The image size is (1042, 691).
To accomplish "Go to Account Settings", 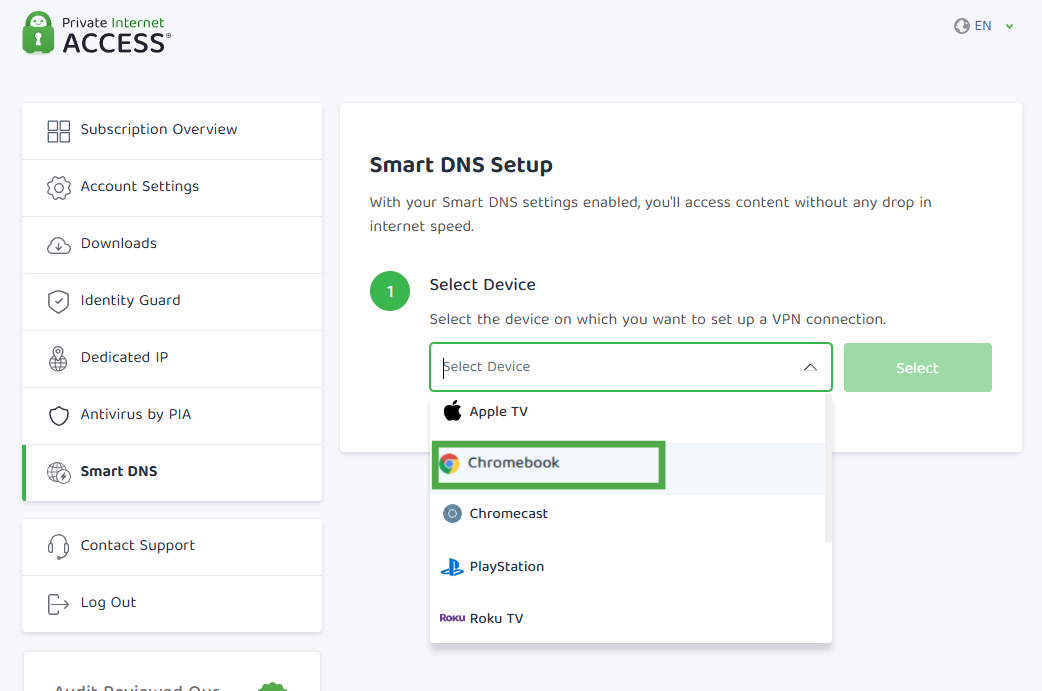I will coord(172,188).
